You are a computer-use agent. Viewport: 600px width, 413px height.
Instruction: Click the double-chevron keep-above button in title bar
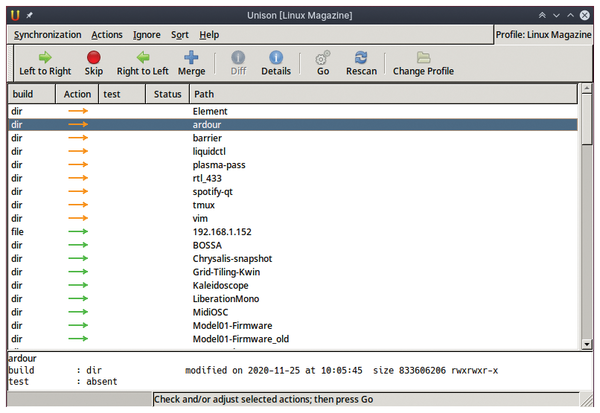(x=542, y=15)
